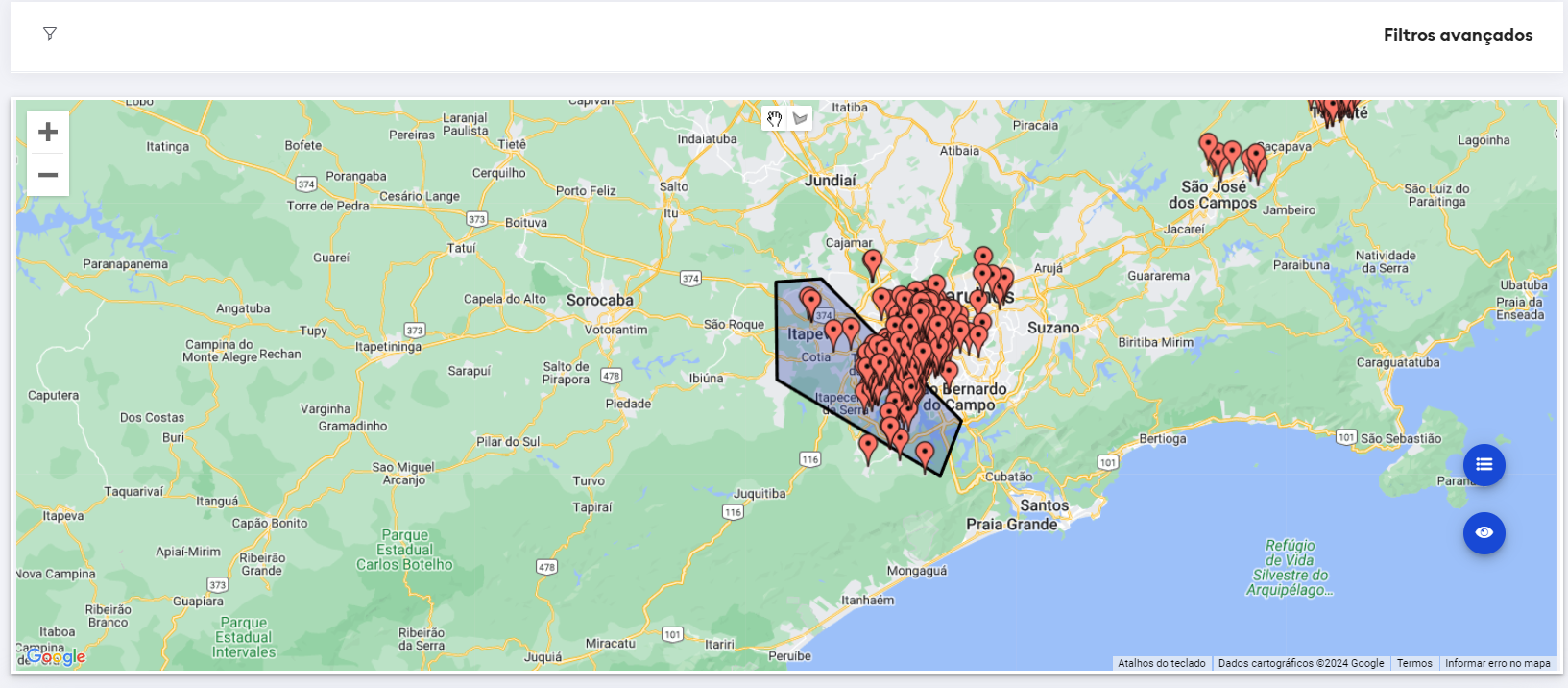Click the Caraguatatuba label

point(1398,362)
